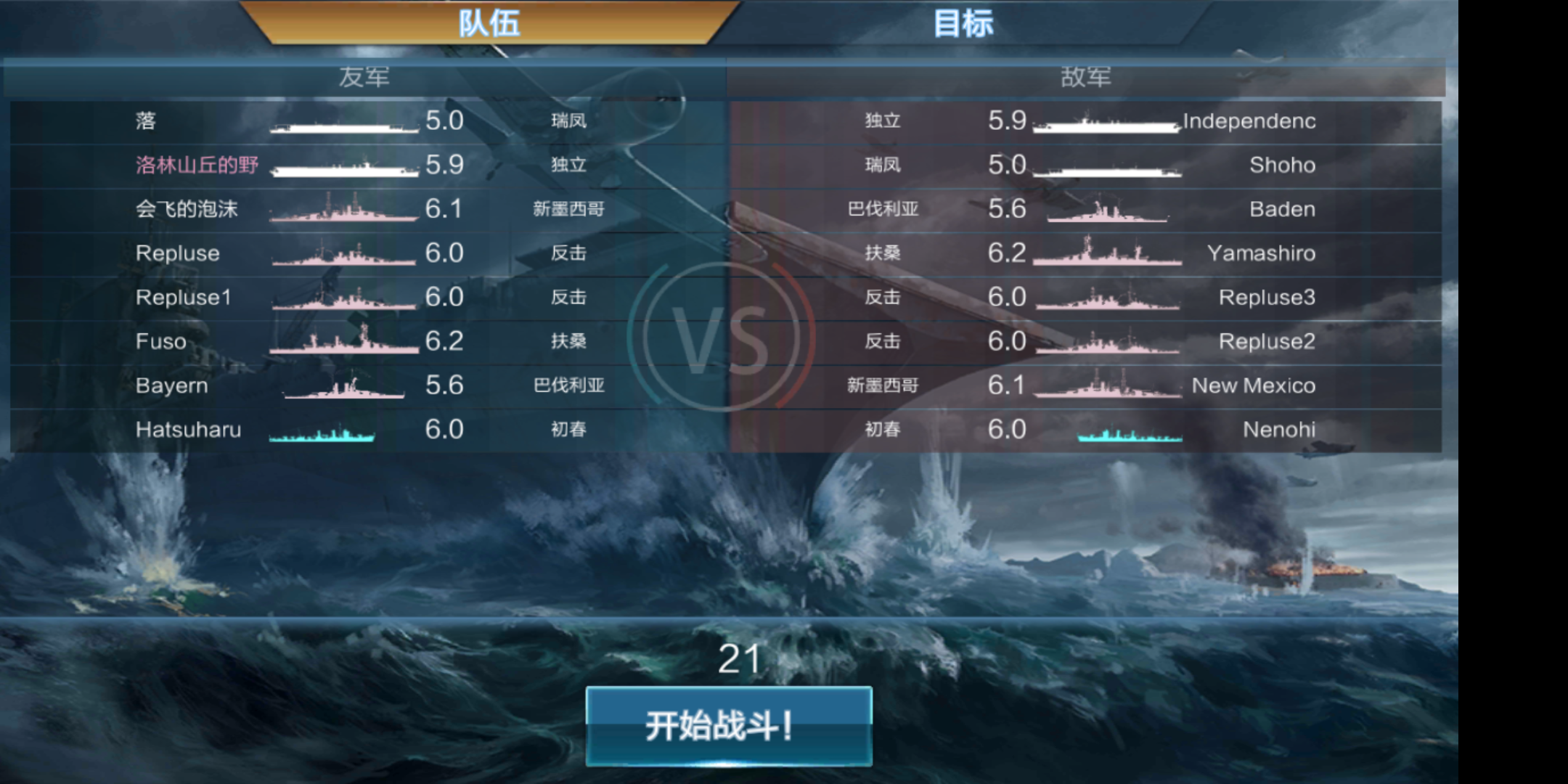Click the VS emblem in center
The height and width of the screenshot is (784, 1568).
click(x=721, y=338)
